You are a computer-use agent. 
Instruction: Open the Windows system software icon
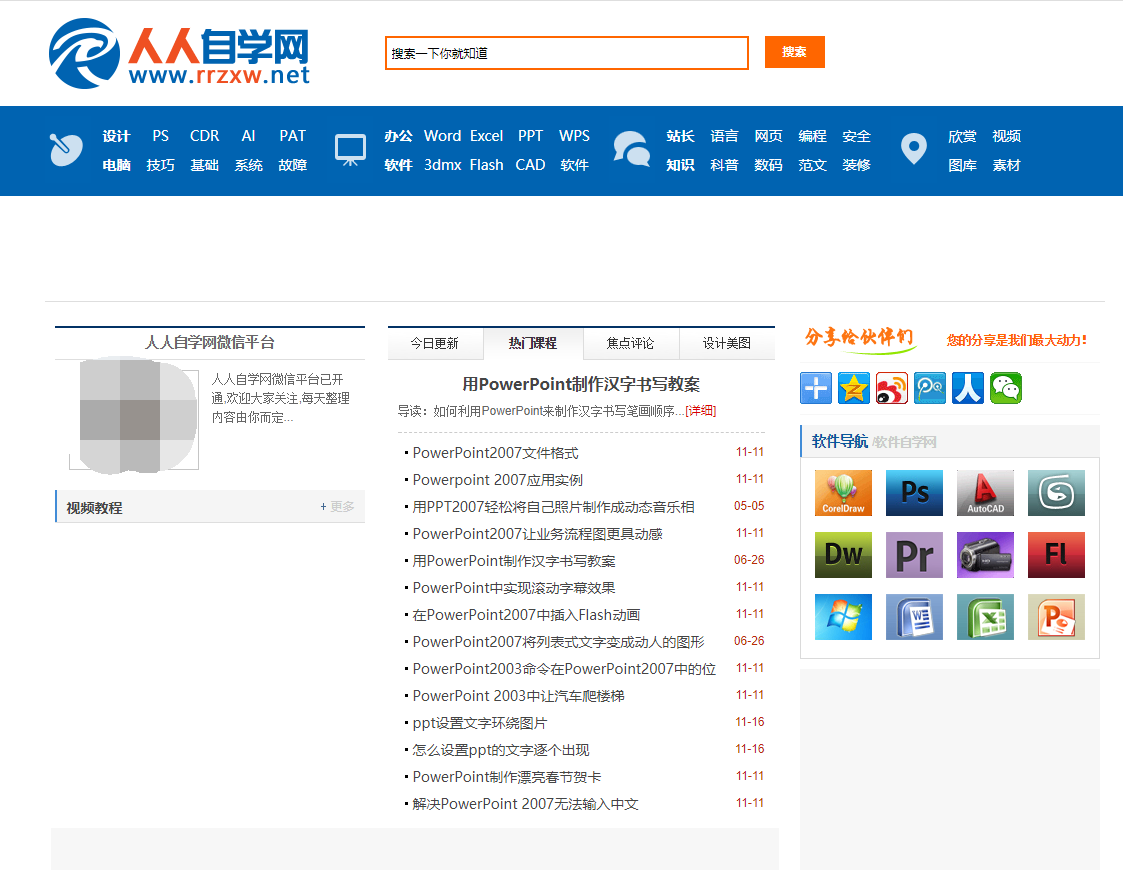pyautogui.click(x=843, y=617)
